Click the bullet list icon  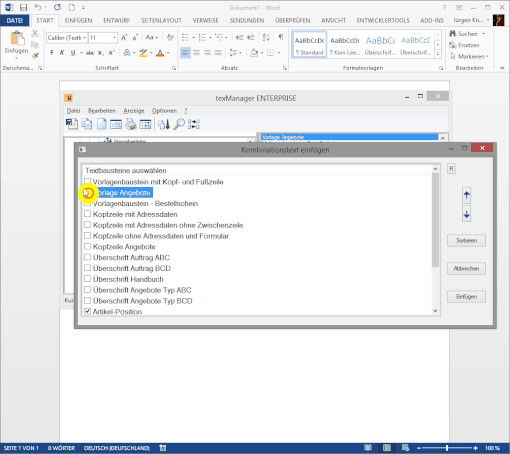[x=185, y=37]
